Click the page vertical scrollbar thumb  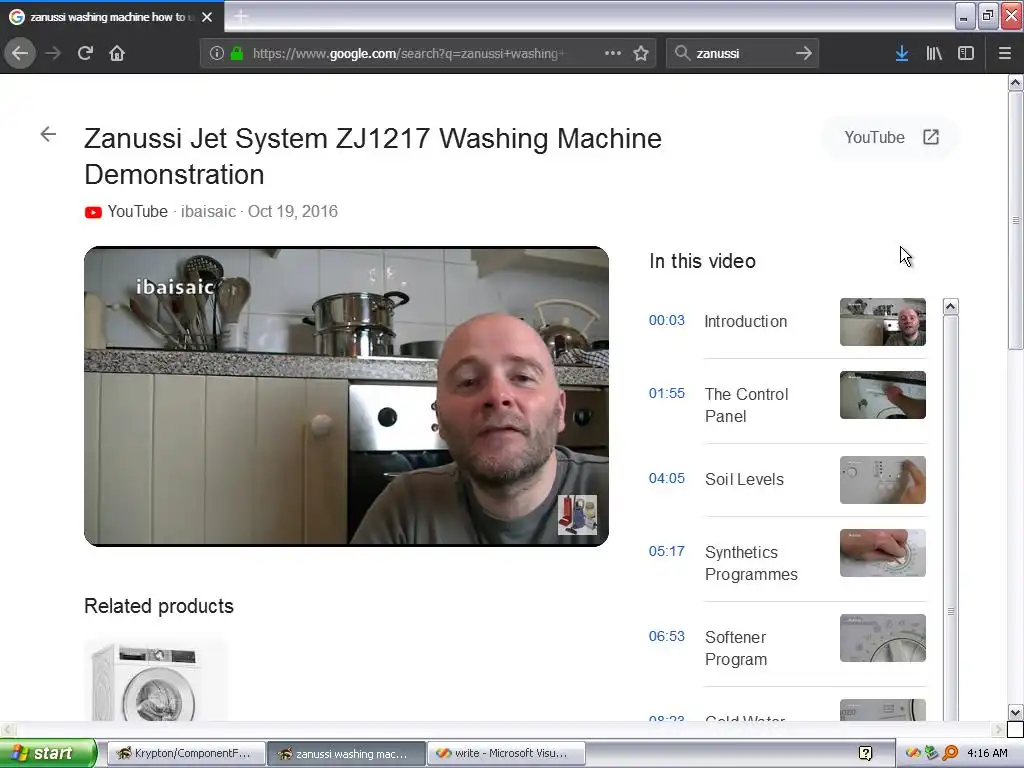coord(1016,221)
